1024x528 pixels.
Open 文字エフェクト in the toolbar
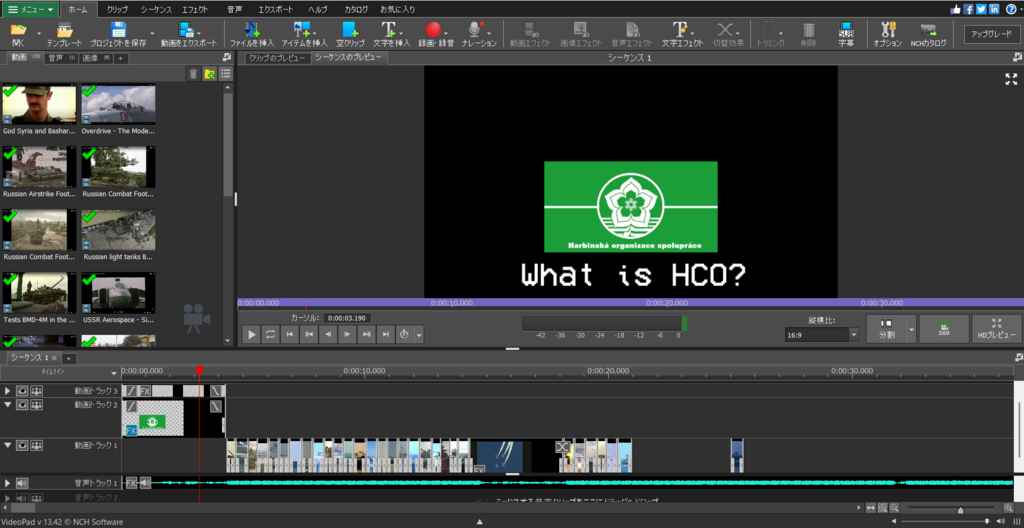(x=682, y=34)
